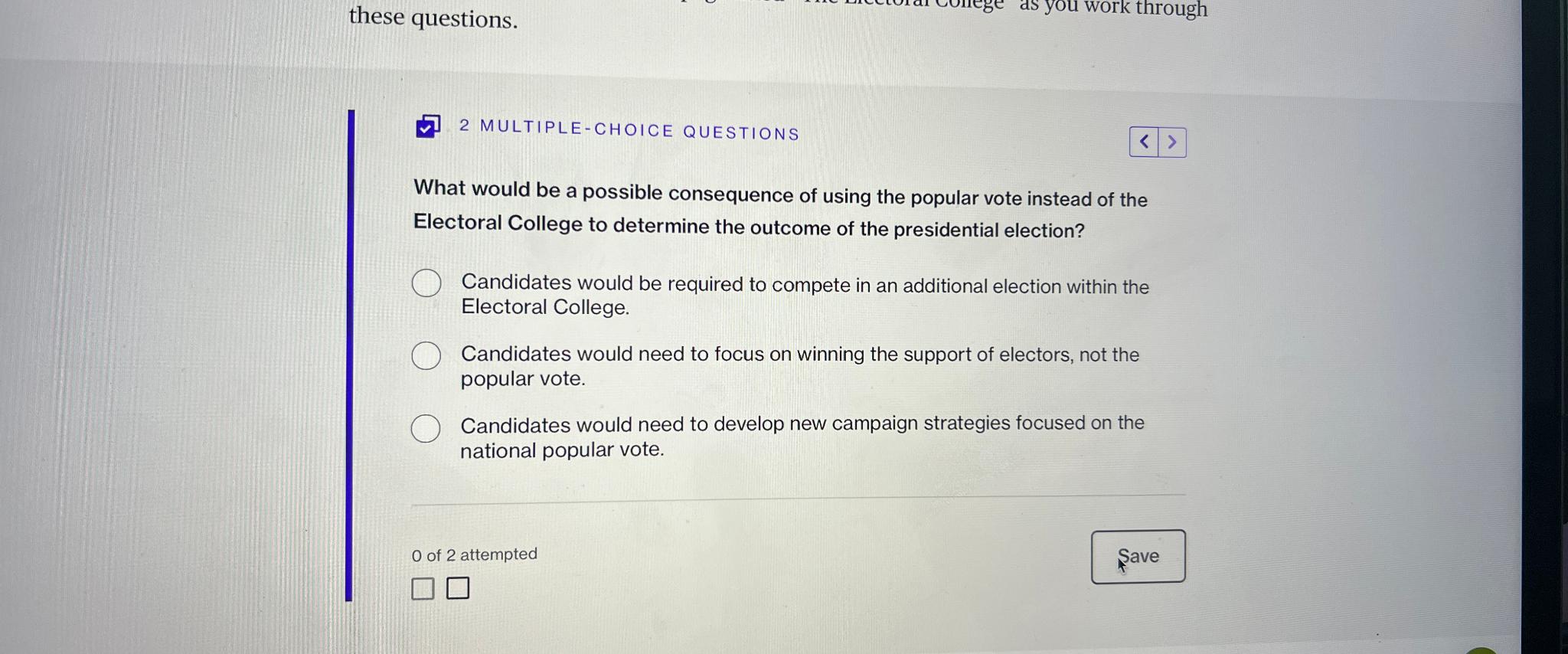Viewport: 1568px width, 654px height.
Task: Click the second question progress square
Action: click(x=458, y=588)
